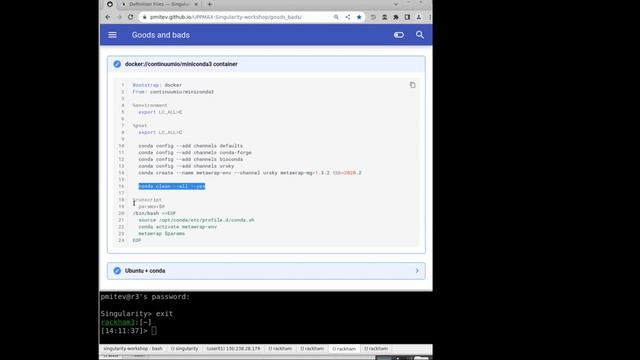The width and height of the screenshot is (640, 360).
Task: Click the terminal prompt after [14:11:37]>
Action: click(x=153, y=331)
